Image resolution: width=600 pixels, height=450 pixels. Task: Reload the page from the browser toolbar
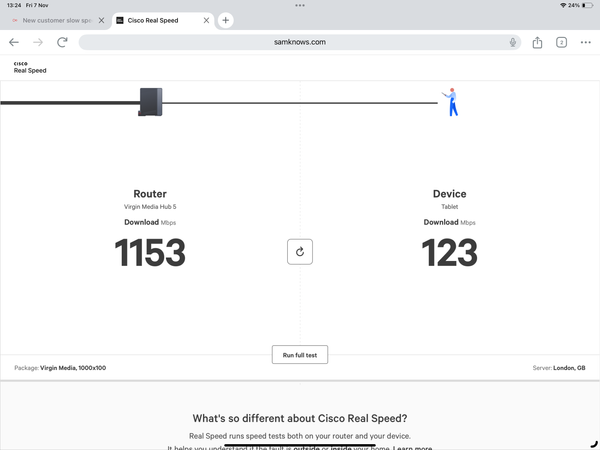62,42
